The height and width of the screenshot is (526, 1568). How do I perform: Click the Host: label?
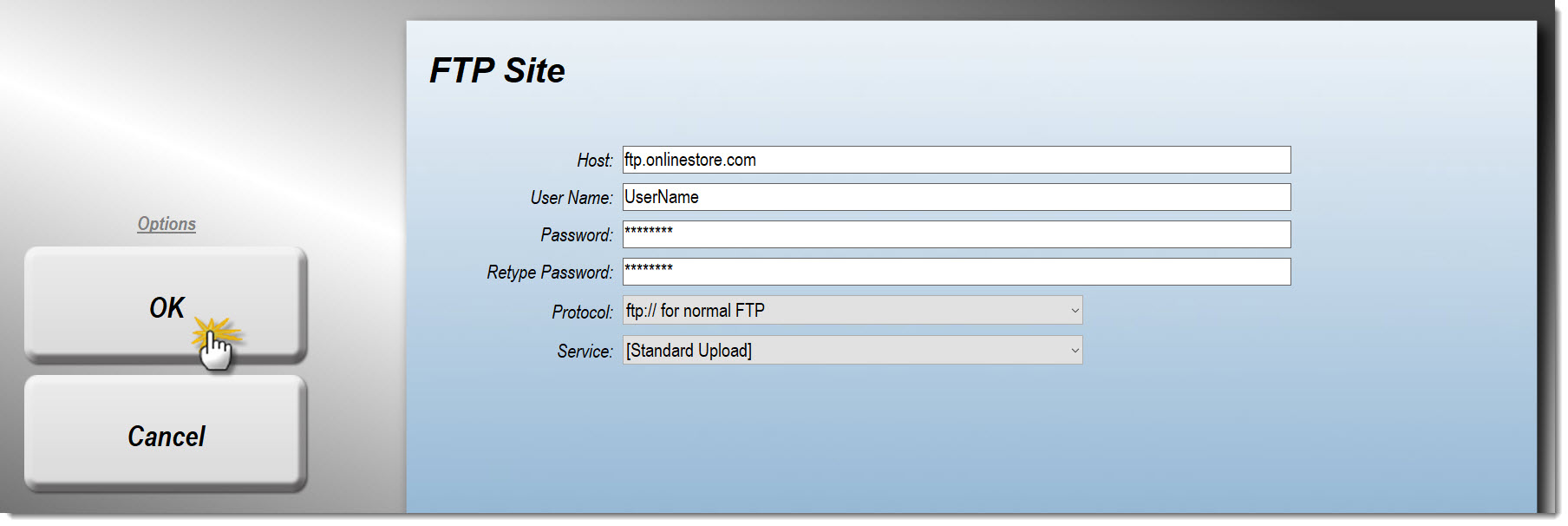pos(595,161)
